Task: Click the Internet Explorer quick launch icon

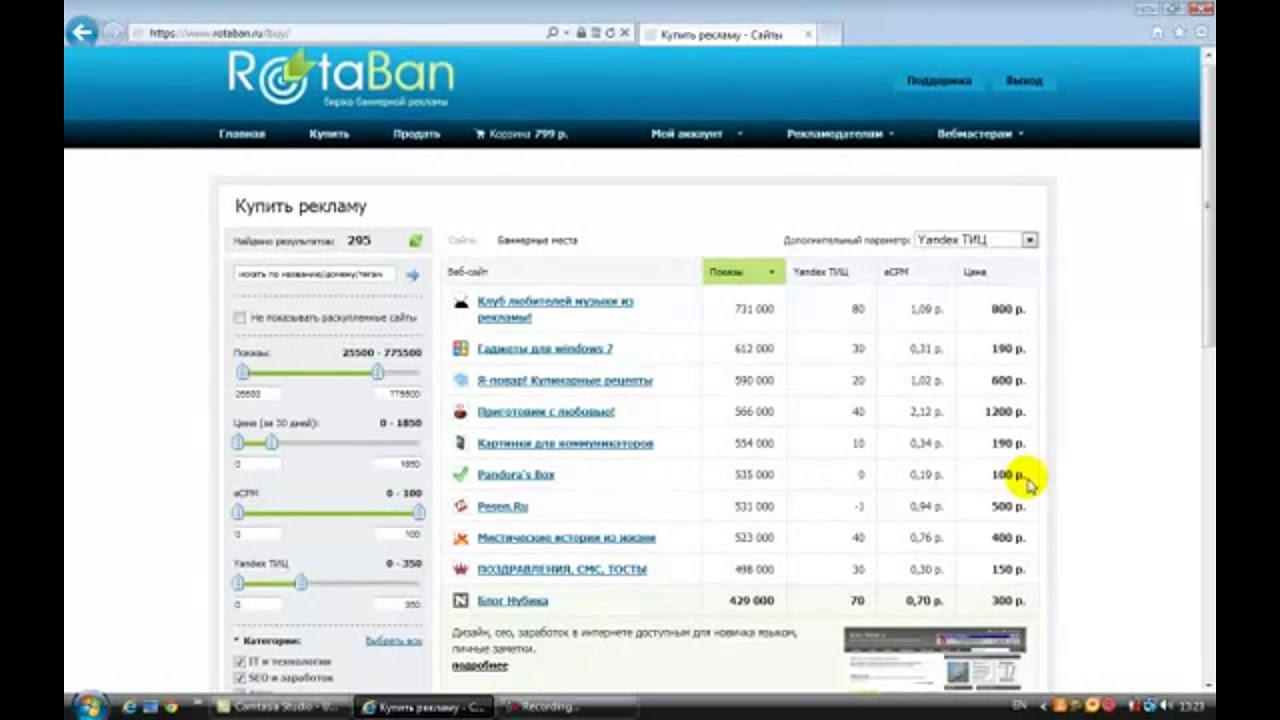Action: [x=130, y=707]
